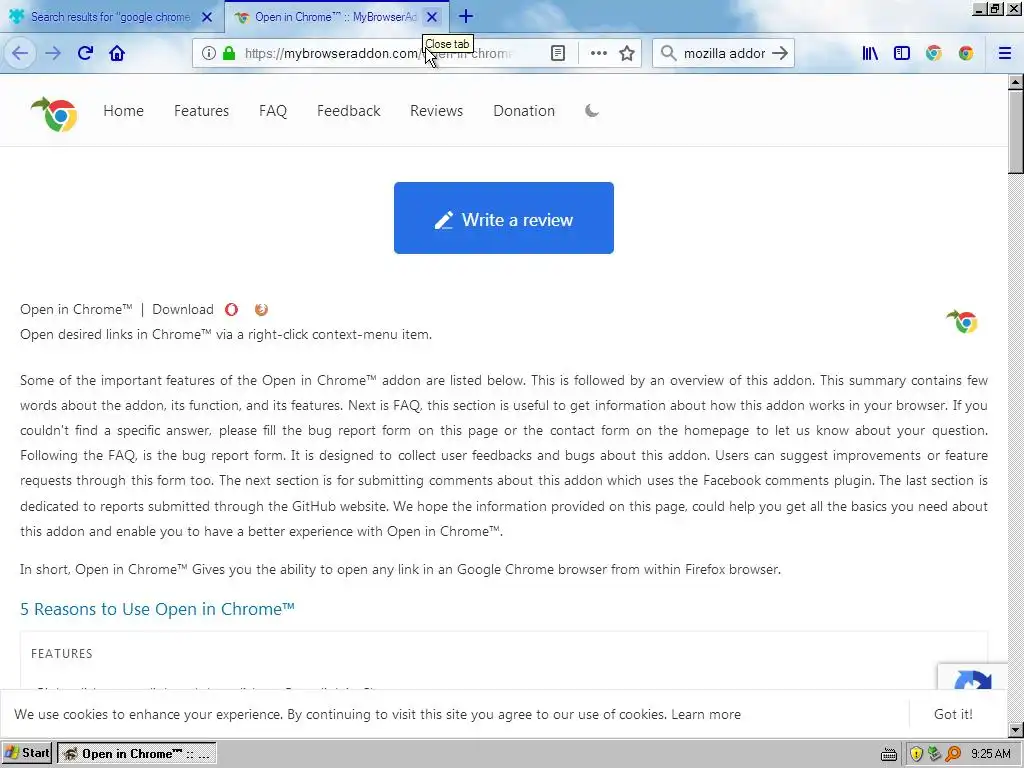Click the Download link text
Image resolution: width=1024 pixels, height=768 pixels.
click(x=183, y=310)
